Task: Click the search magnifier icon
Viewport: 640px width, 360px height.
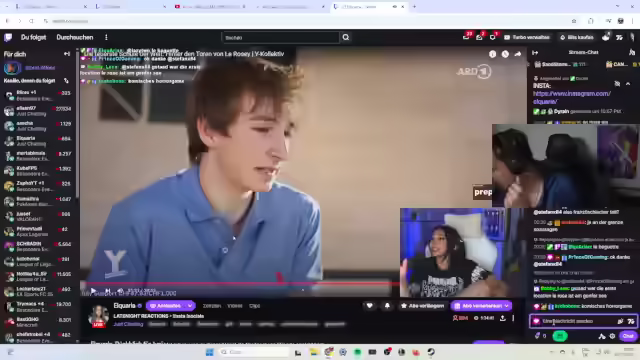Action: click(346, 38)
